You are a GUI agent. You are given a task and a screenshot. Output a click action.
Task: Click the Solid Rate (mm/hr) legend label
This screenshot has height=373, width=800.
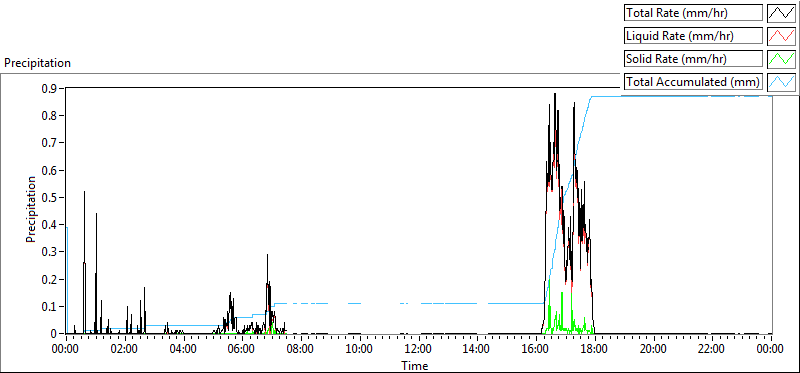[693, 59]
